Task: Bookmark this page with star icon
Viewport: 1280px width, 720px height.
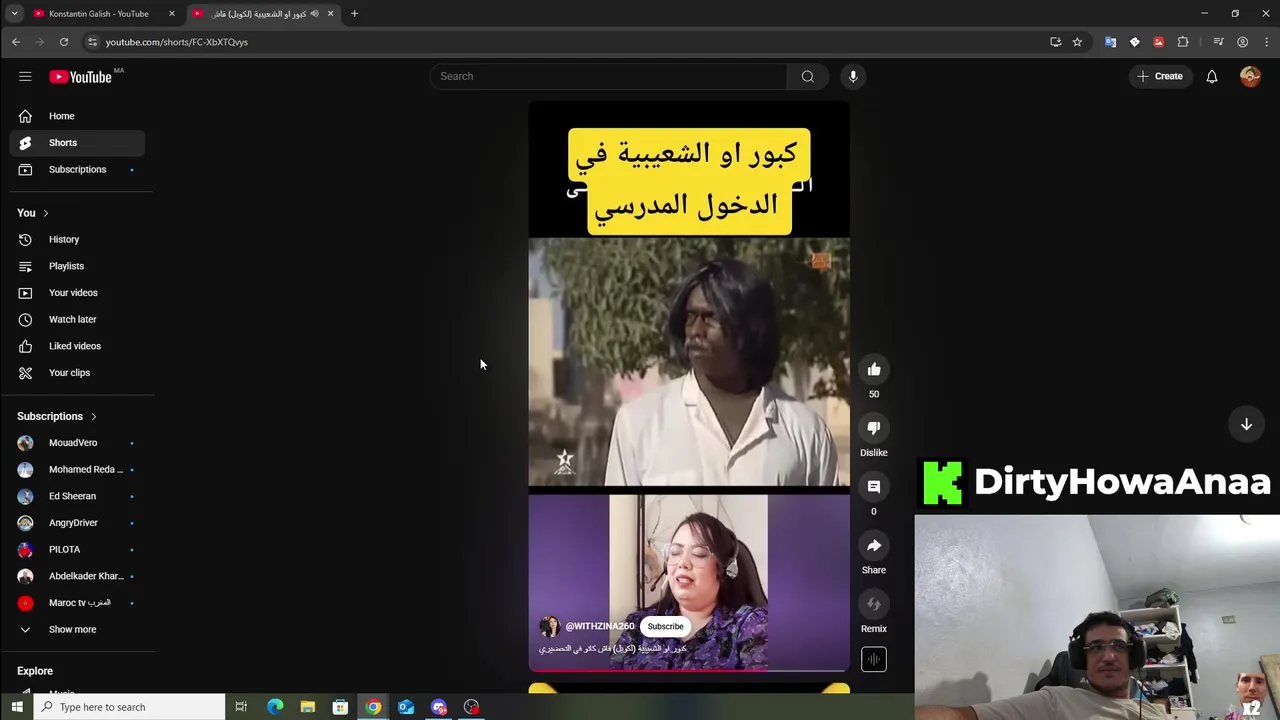Action: click(x=1077, y=42)
